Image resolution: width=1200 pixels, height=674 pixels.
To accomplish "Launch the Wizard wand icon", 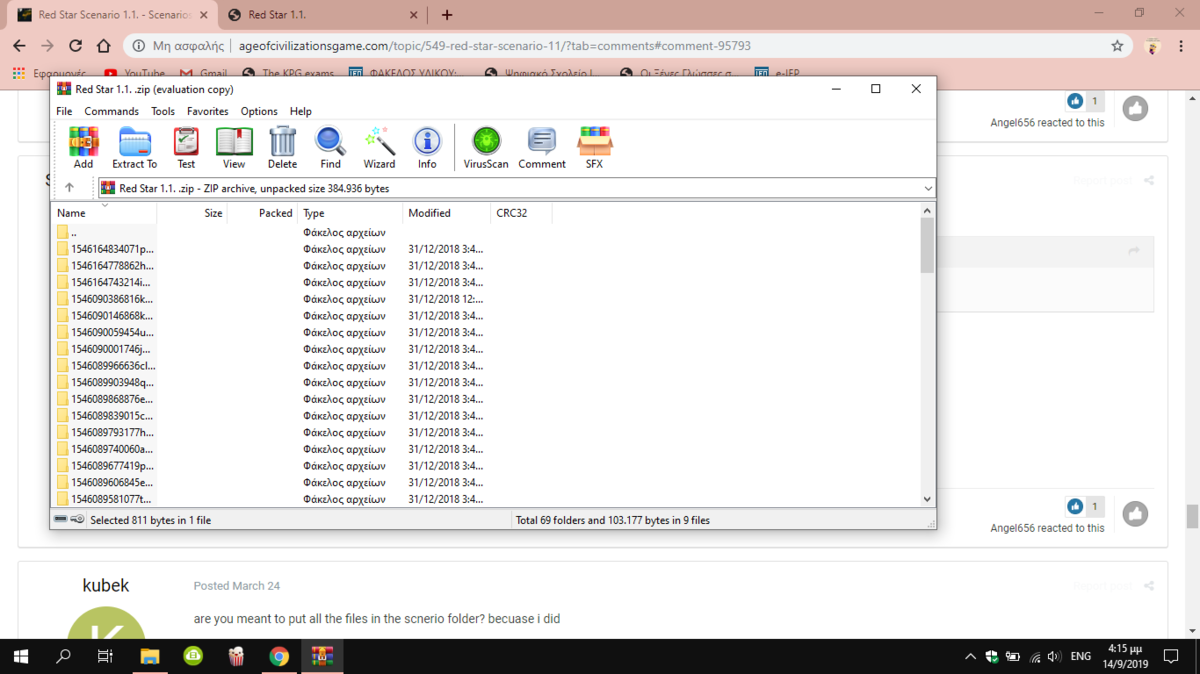I will [x=379, y=147].
